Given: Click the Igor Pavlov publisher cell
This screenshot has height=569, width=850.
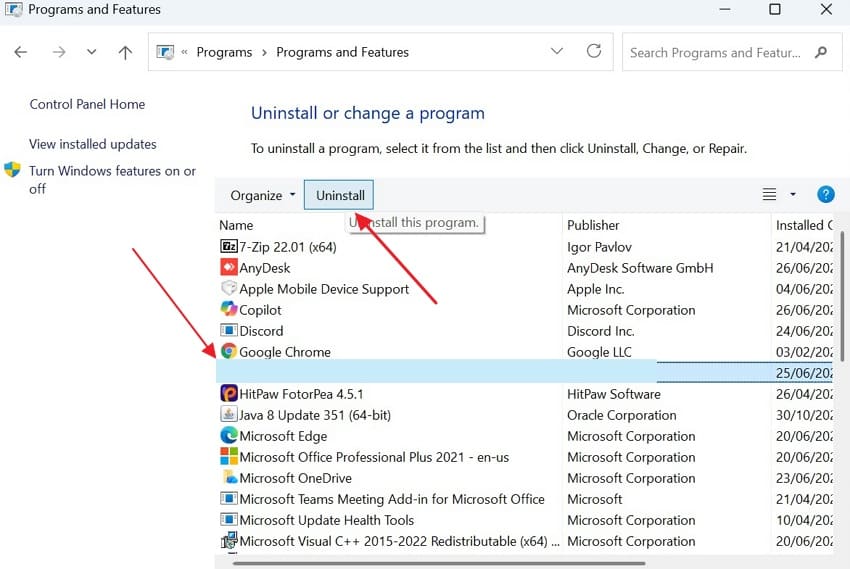Looking at the screenshot, I should point(599,247).
